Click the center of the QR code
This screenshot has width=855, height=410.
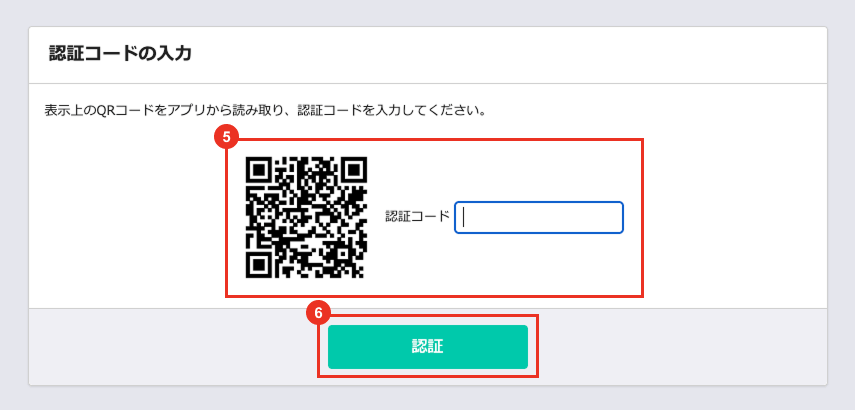coord(306,218)
